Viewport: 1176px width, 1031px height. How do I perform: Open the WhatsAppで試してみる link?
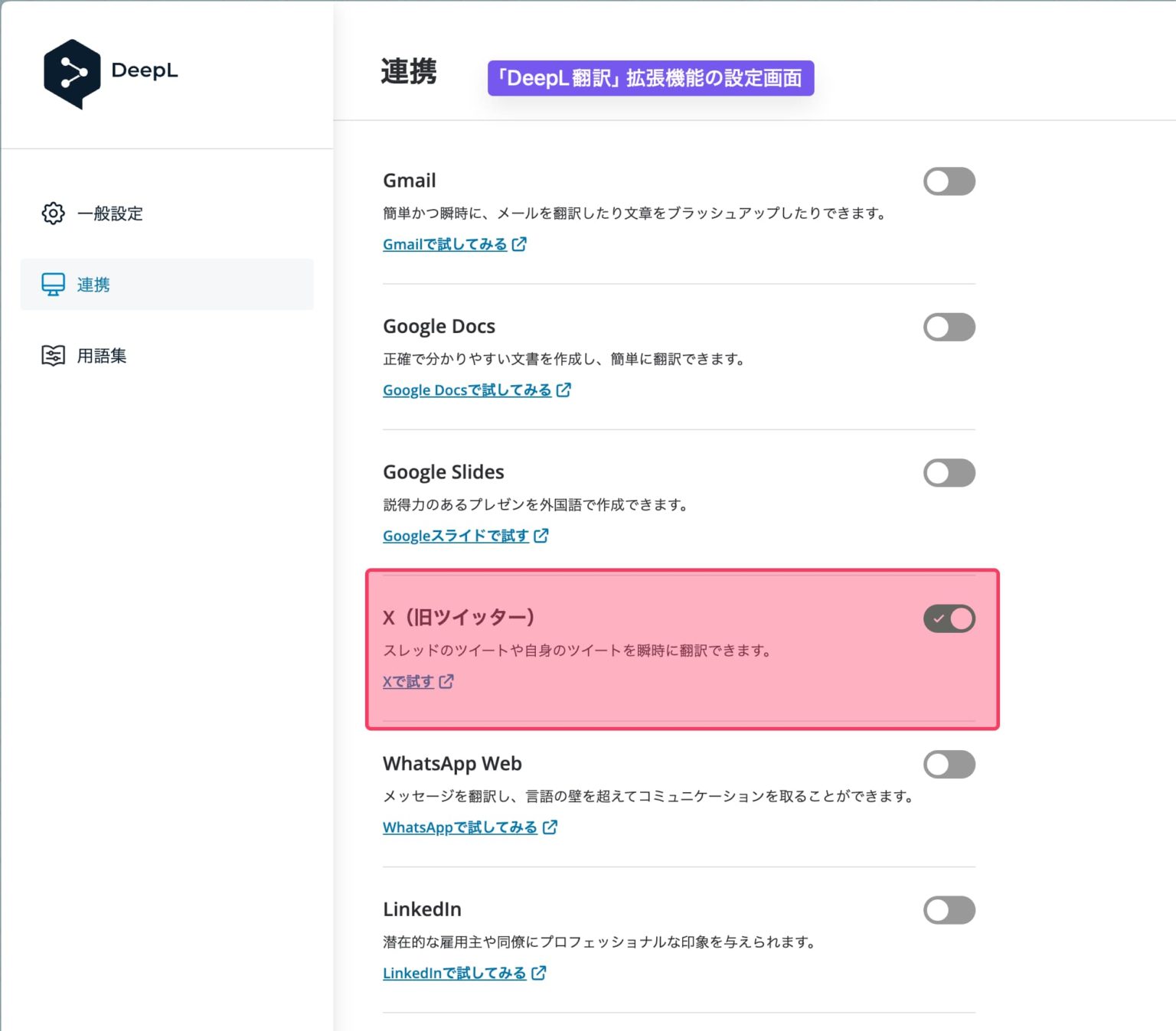click(459, 827)
